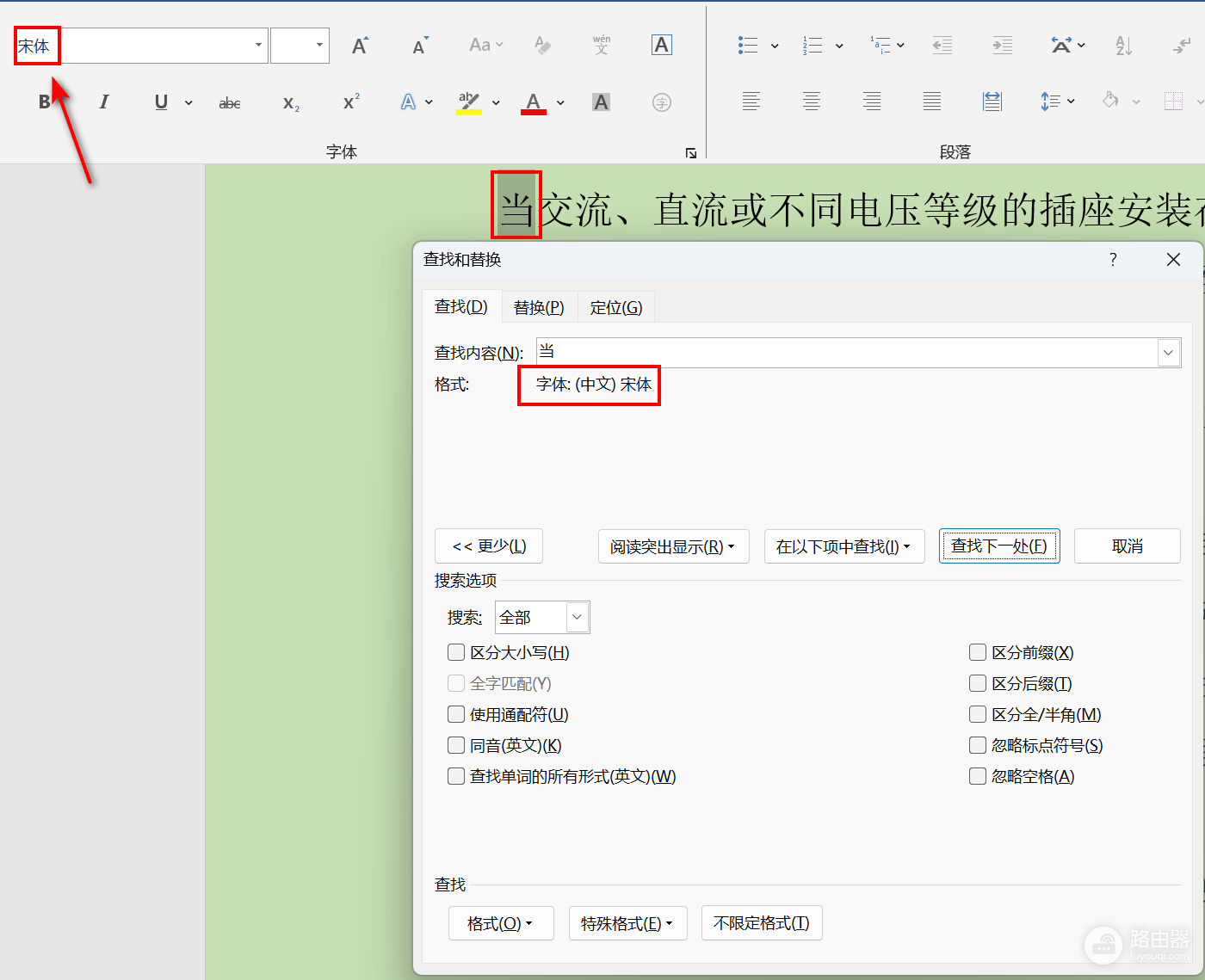
Task: Open the Change Case (Aa) menu
Action: [485, 45]
